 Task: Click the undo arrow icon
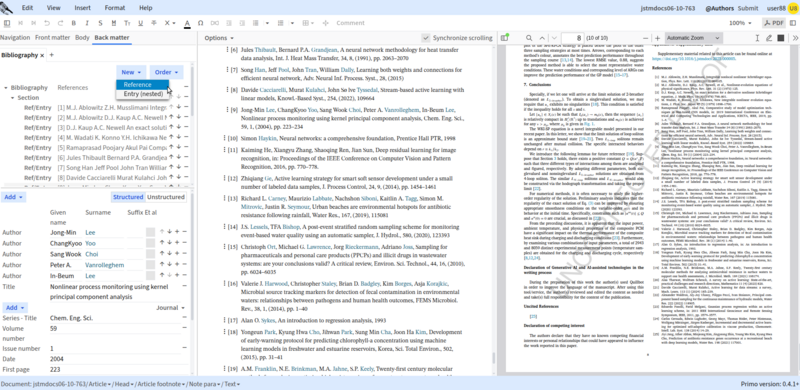[x=47, y=23]
